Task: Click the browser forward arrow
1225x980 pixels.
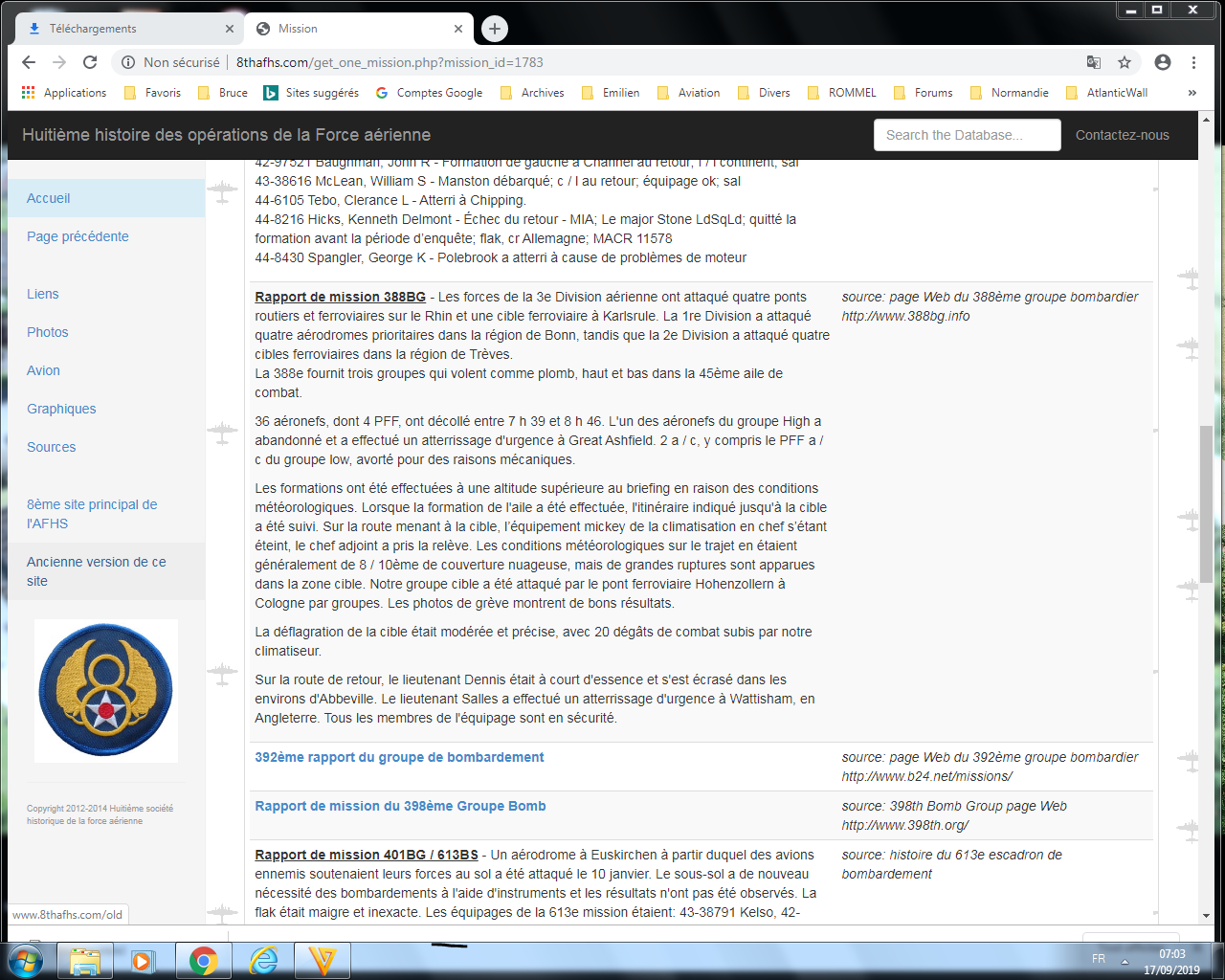Action: [x=59, y=62]
